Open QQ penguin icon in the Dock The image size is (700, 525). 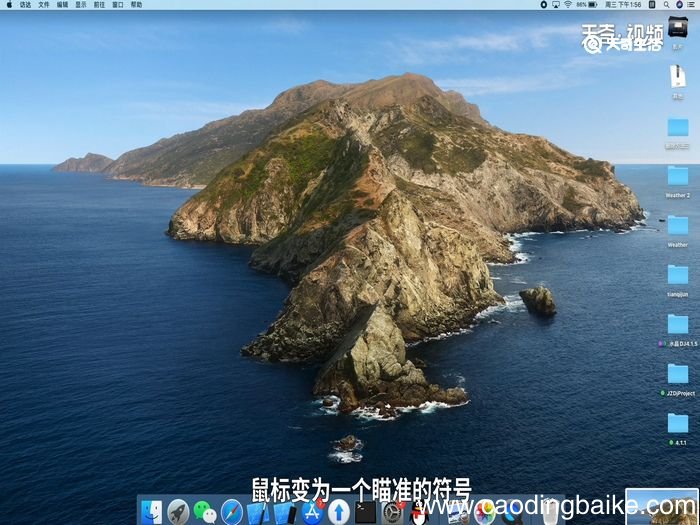pos(419,513)
